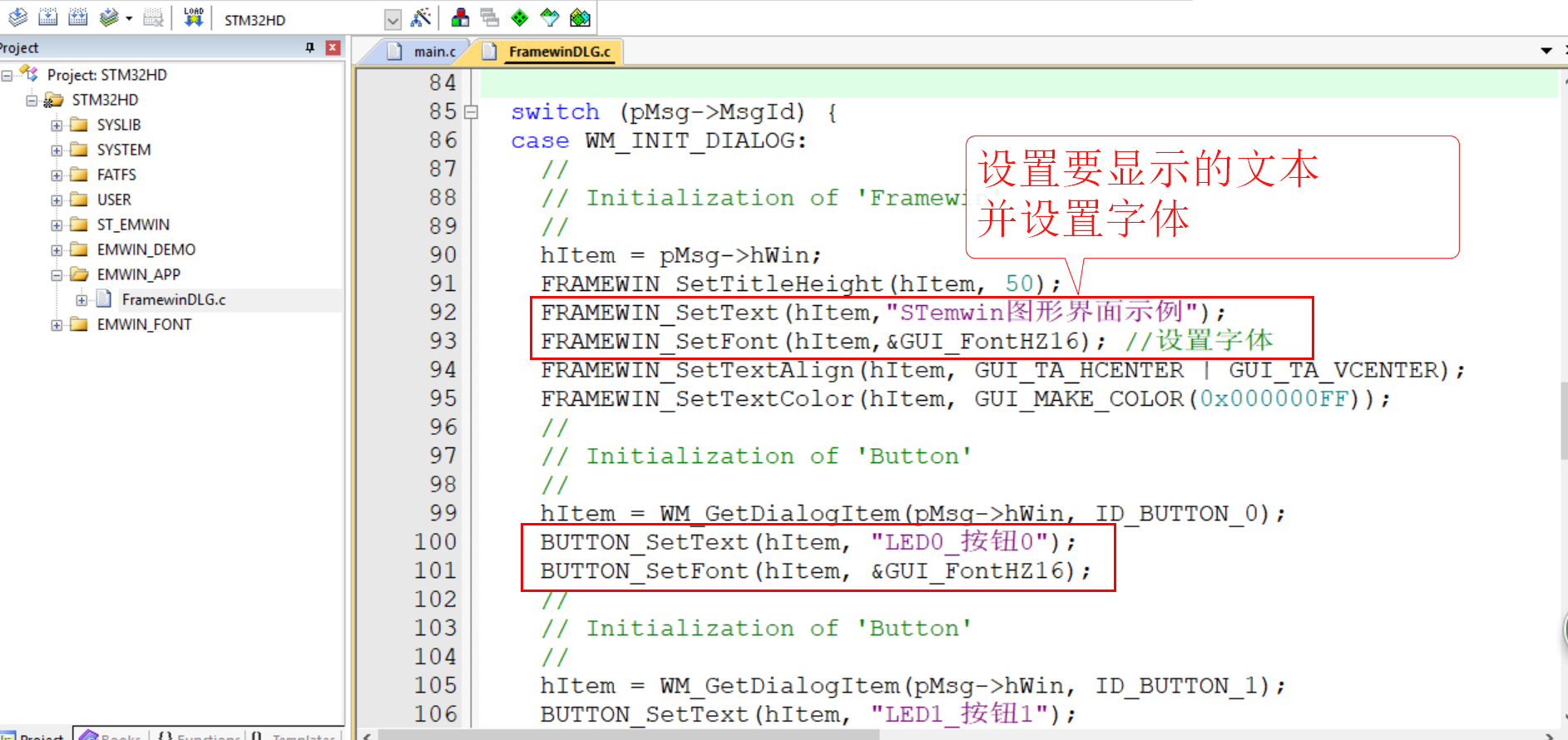
Task: Collapse the Project: STM32HD root node
Action: 7,76
